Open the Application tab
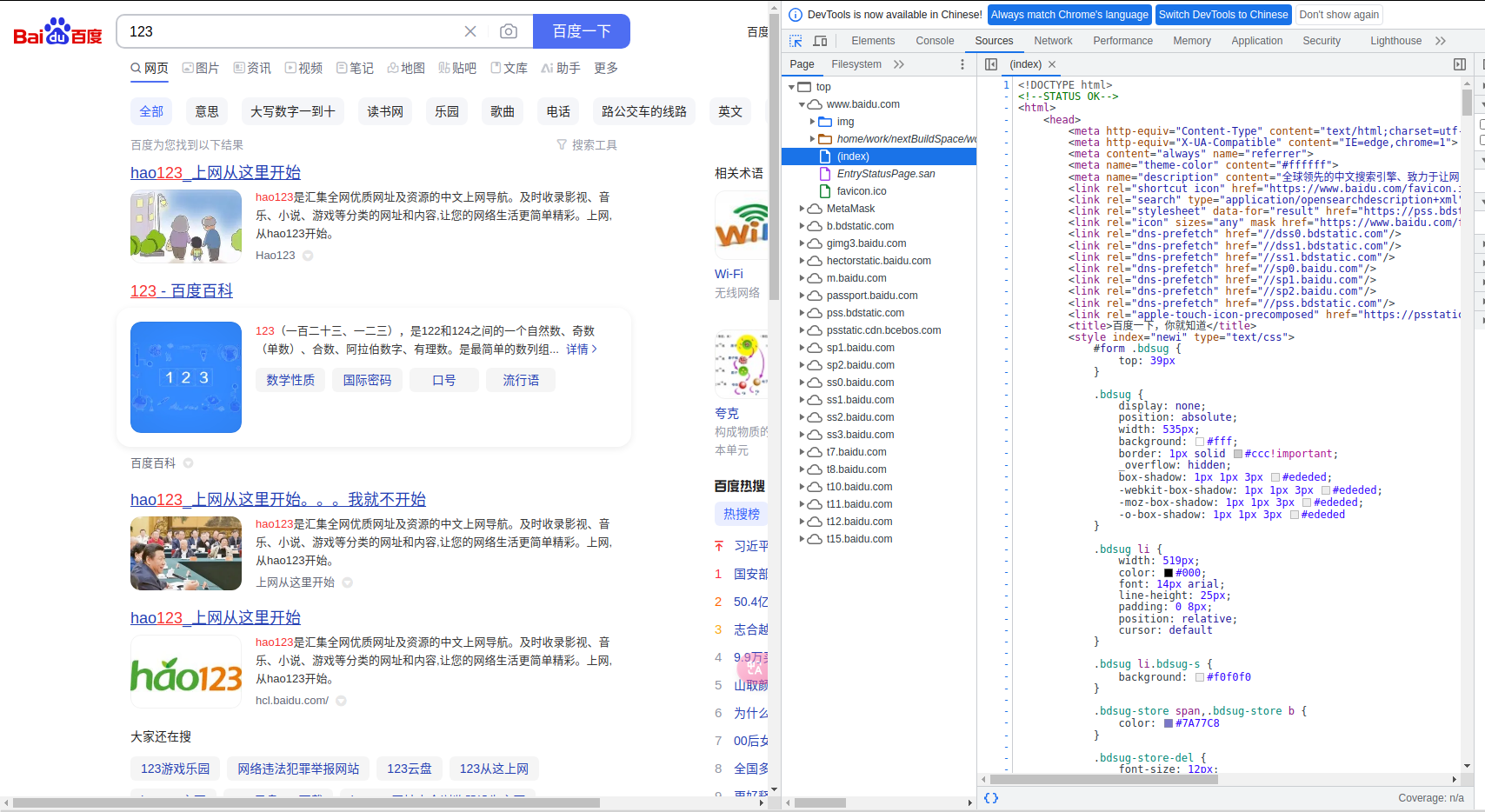The width and height of the screenshot is (1485, 812). tap(1256, 41)
